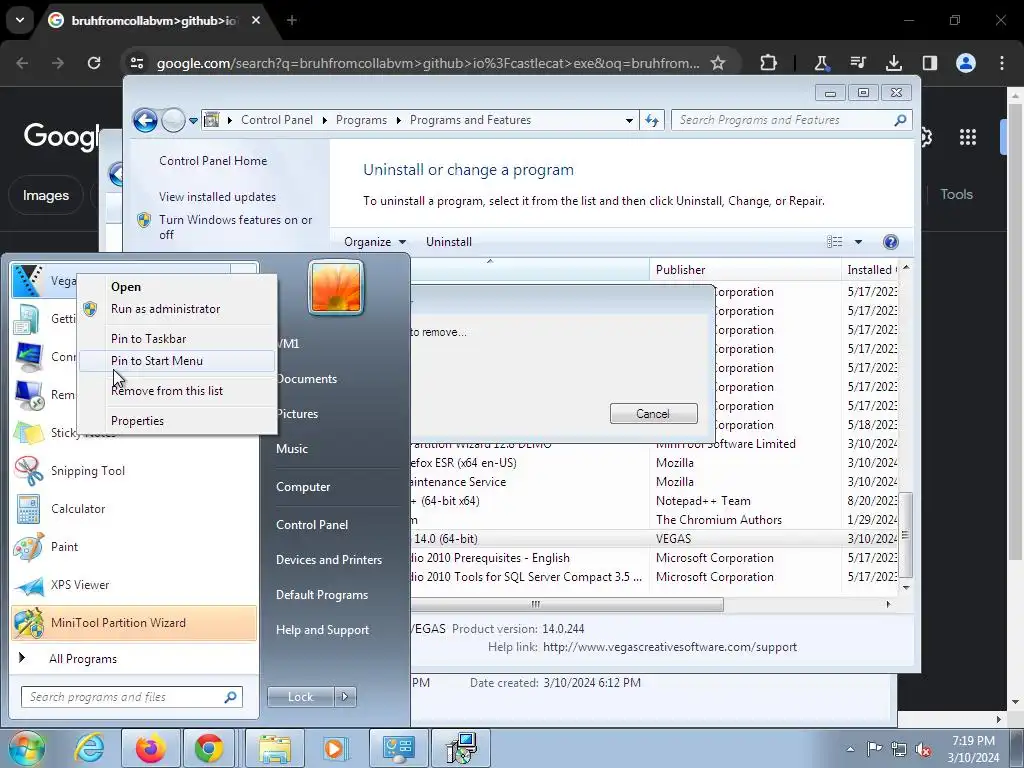Click Cancel in the removal dialog
The image size is (1024, 768).
[653, 413]
